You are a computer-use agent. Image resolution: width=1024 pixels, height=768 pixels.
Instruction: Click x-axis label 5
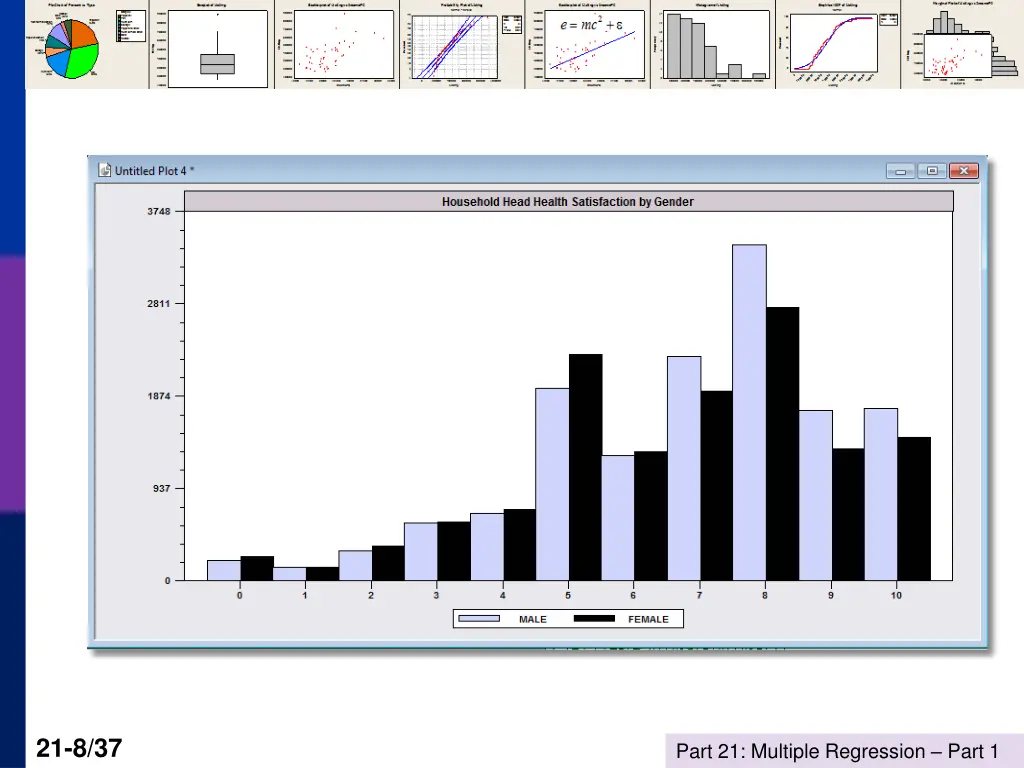[568, 595]
